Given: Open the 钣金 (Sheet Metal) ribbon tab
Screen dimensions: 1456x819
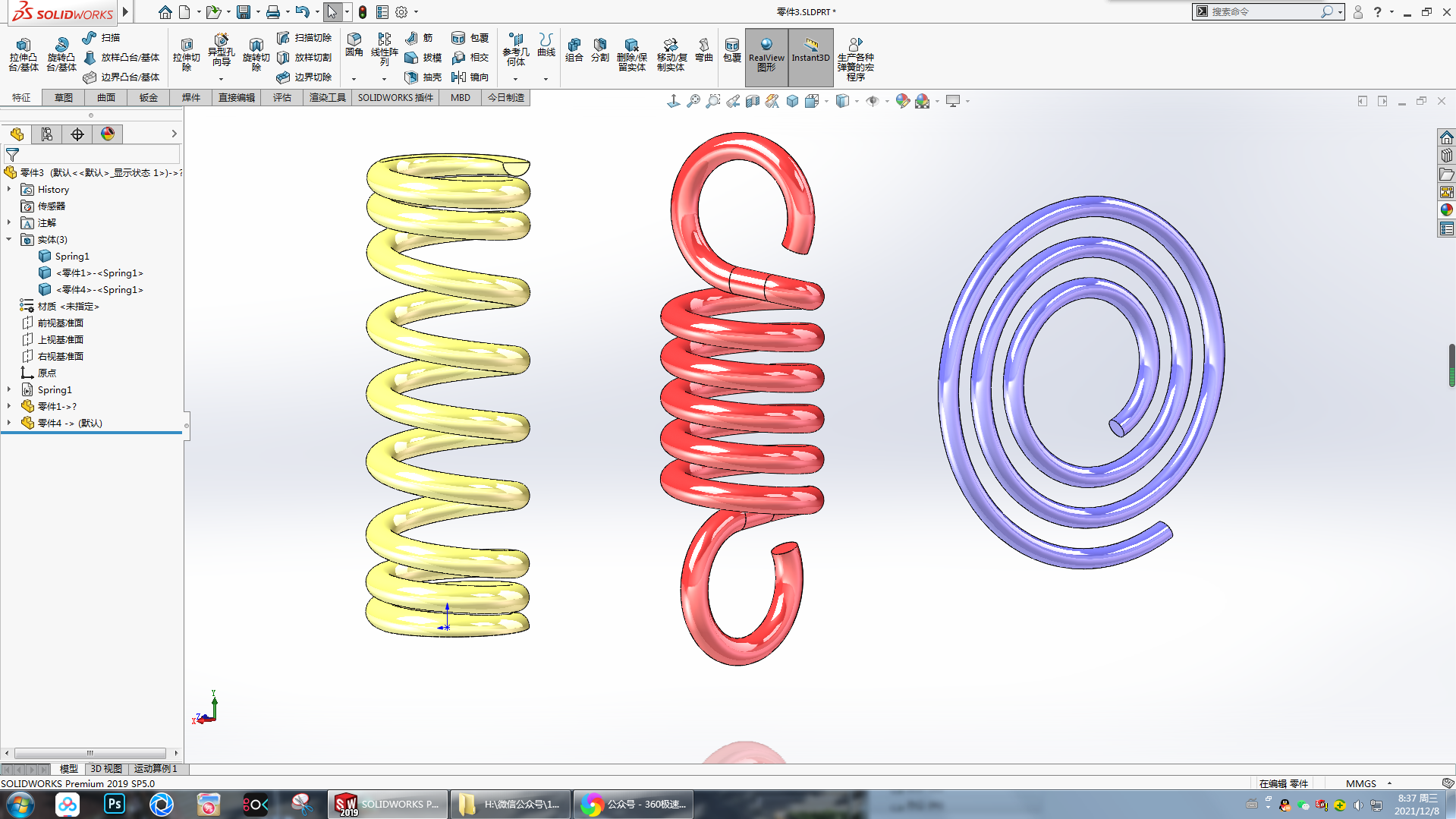Looking at the screenshot, I should [x=149, y=97].
